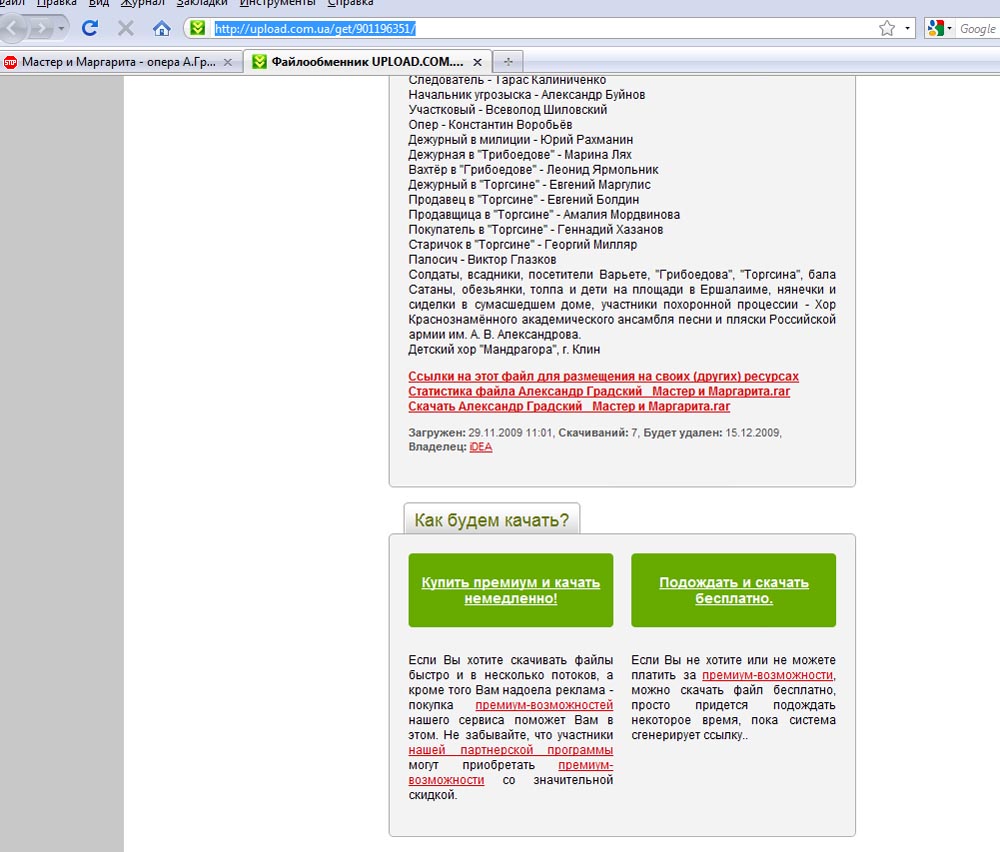Open the Скачать Александр Градский rar link

point(569,406)
